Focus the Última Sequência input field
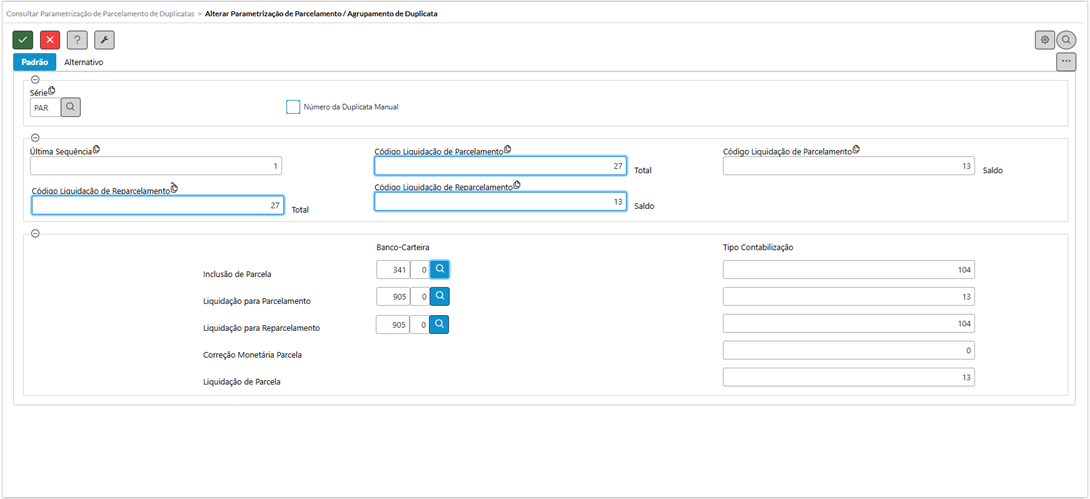 [156, 166]
